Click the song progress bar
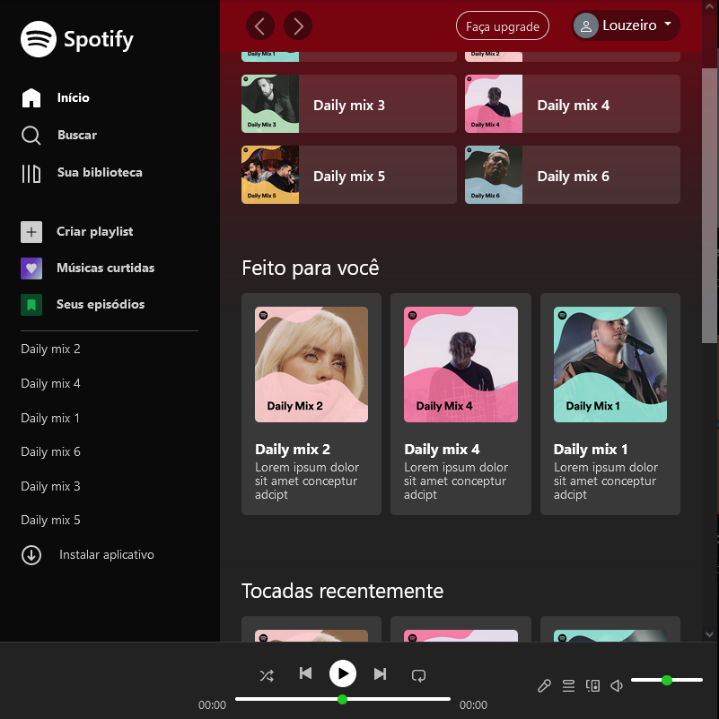The image size is (719, 719). point(343,699)
